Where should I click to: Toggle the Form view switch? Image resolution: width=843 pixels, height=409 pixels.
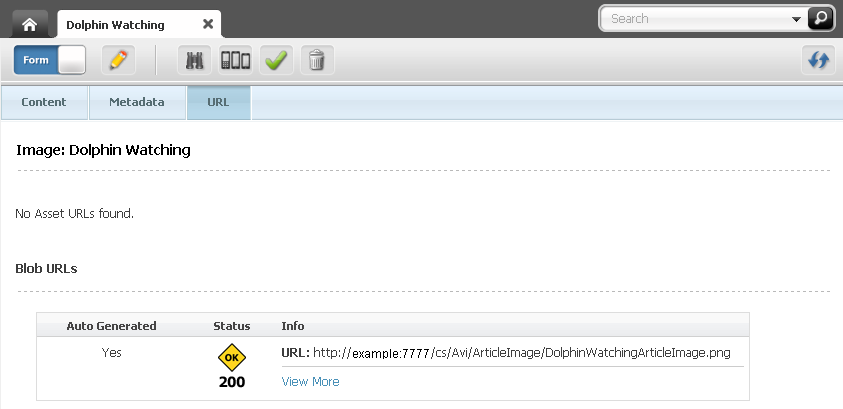[x=49, y=60]
